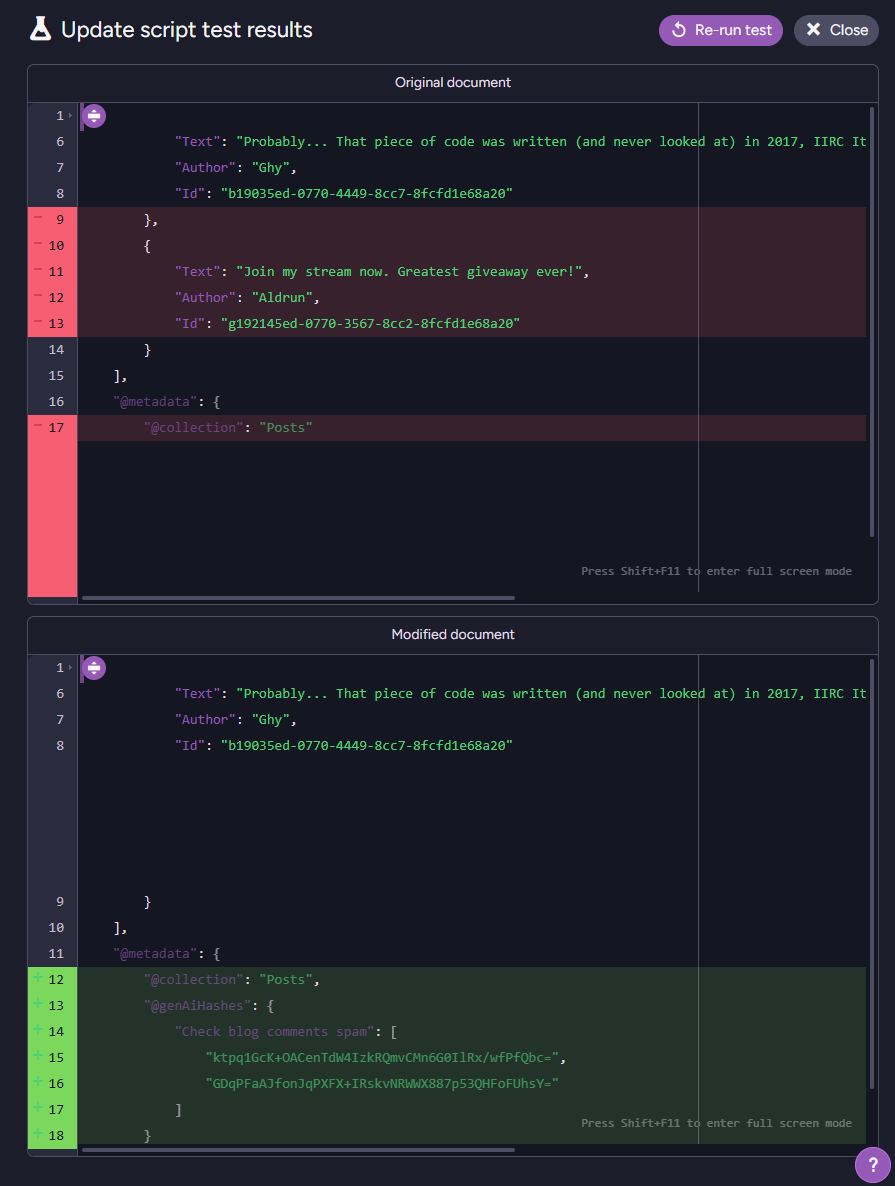895x1186 pixels.
Task: Click added line number 15 in gutter
Action: point(56,1057)
